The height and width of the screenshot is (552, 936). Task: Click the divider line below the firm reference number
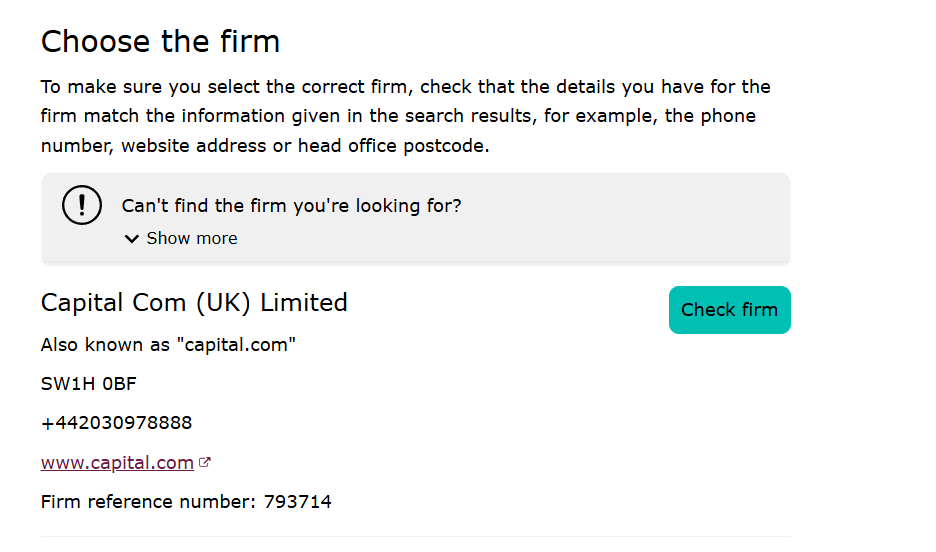pyautogui.click(x=415, y=537)
